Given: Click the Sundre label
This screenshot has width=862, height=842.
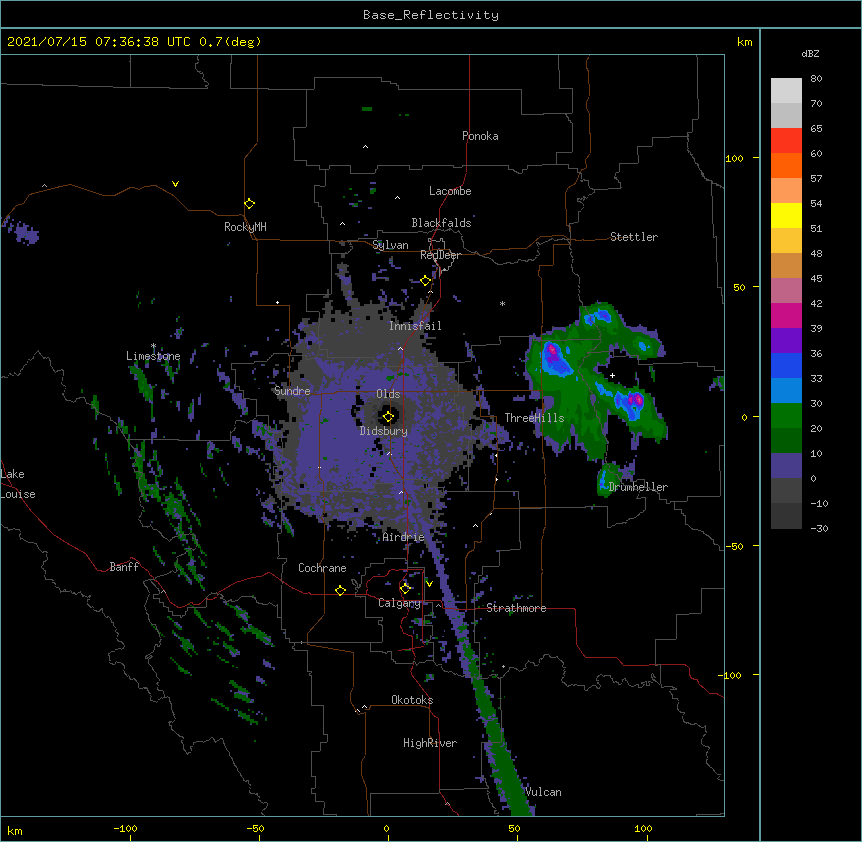Looking at the screenshot, I should [292, 391].
